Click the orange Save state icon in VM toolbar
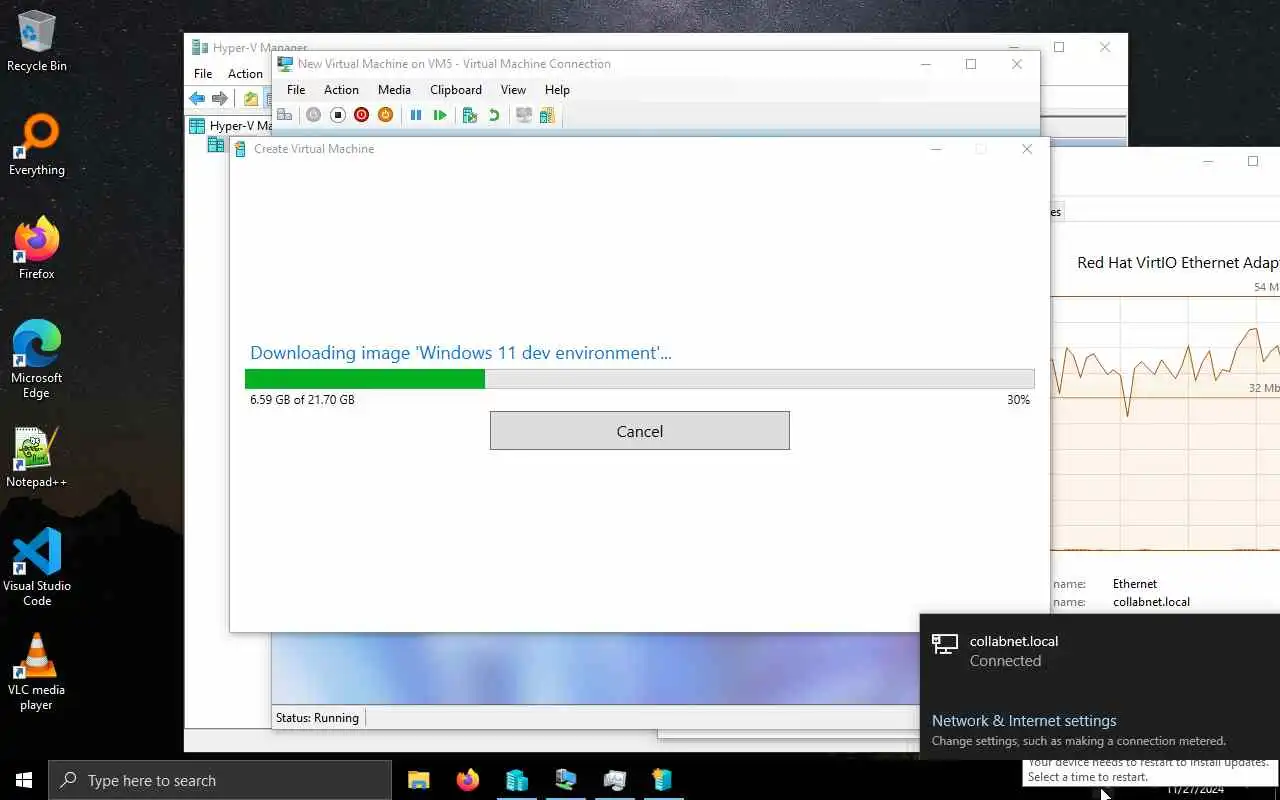This screenshot has height=800, width=1280. click(x=385, y=115)
